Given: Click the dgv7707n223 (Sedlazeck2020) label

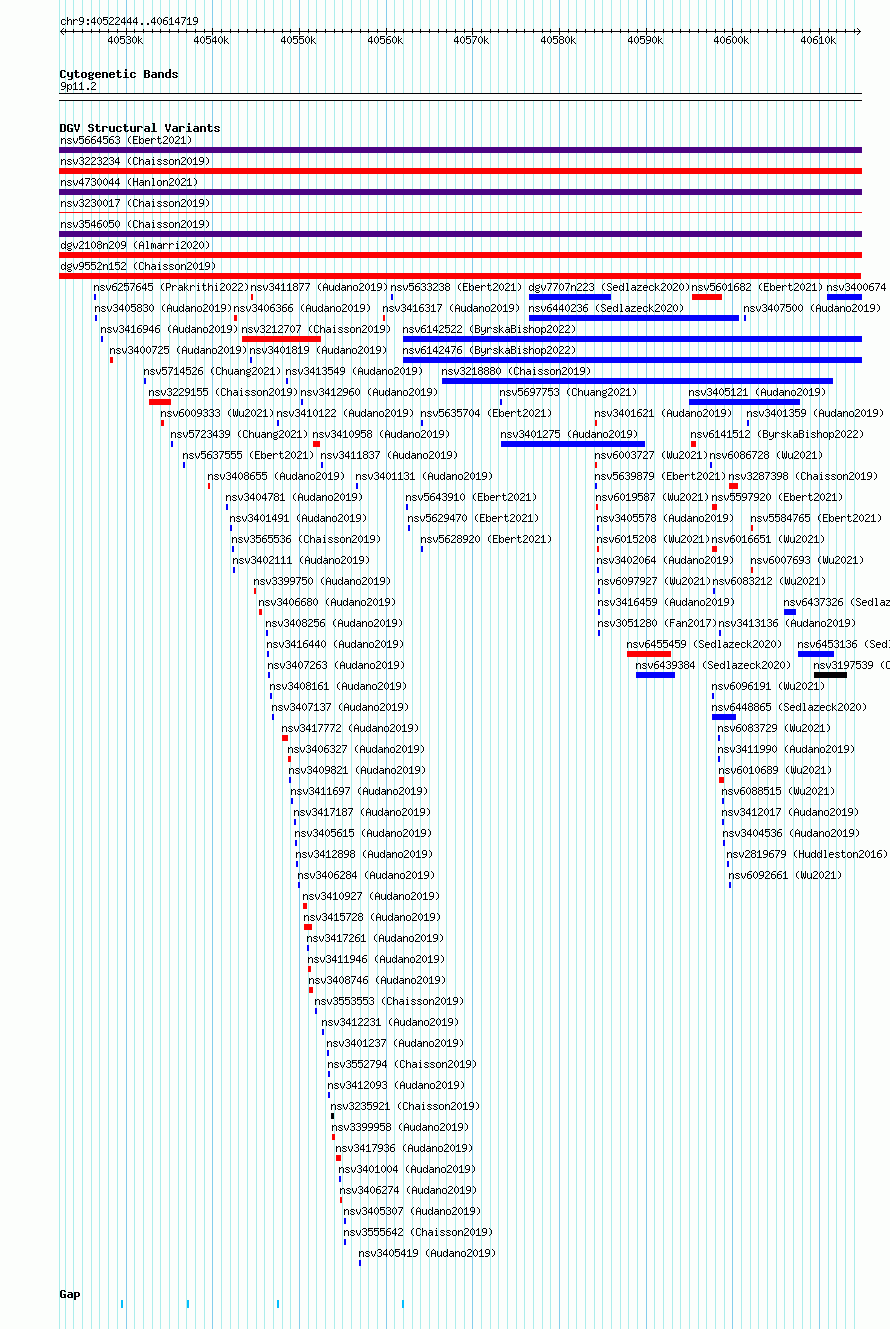Looking at the screenshot, I should pyautogui.click(x=609, y=288).
